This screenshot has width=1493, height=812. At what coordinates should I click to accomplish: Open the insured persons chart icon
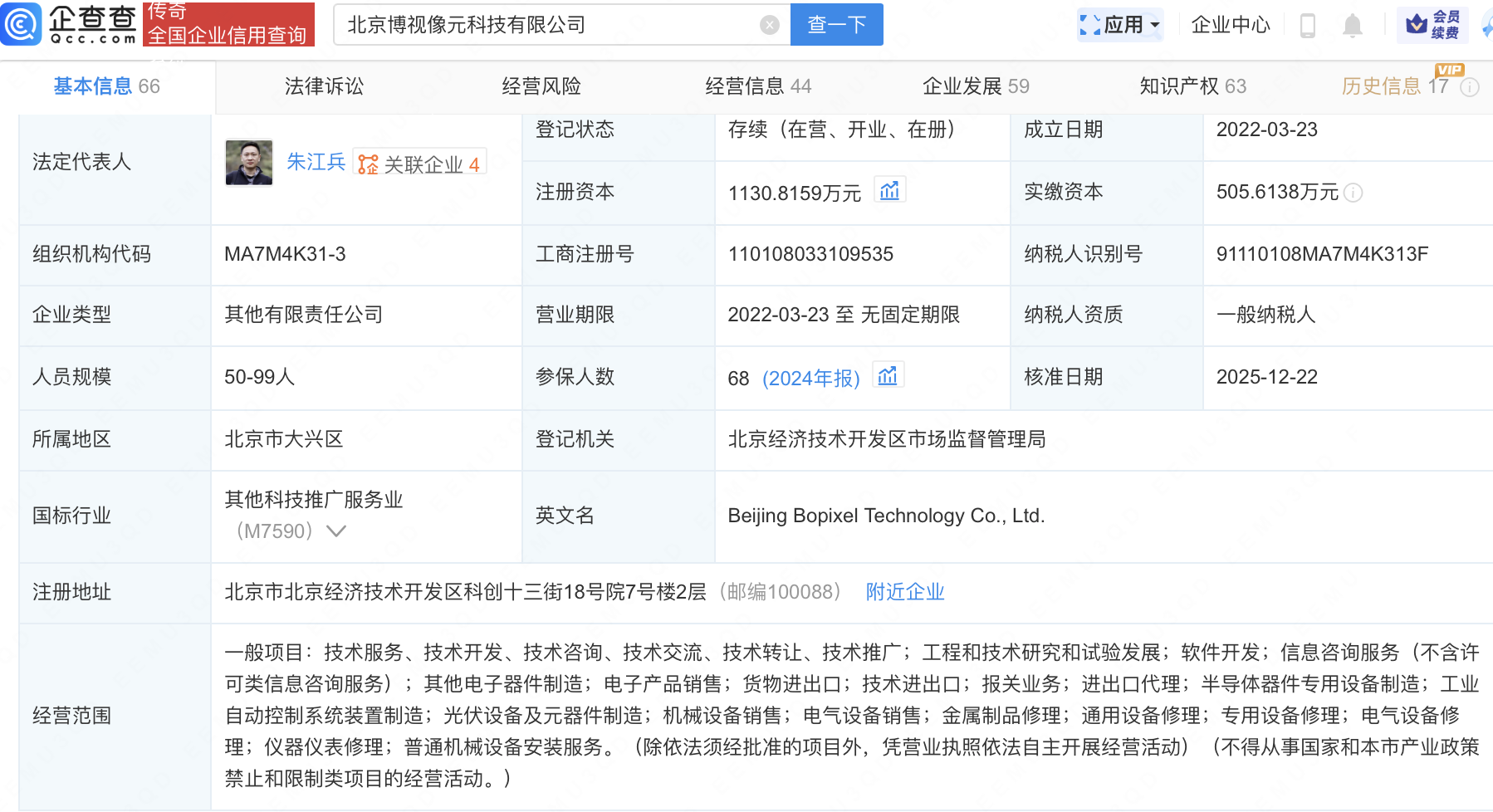click(x=888, y=376)
